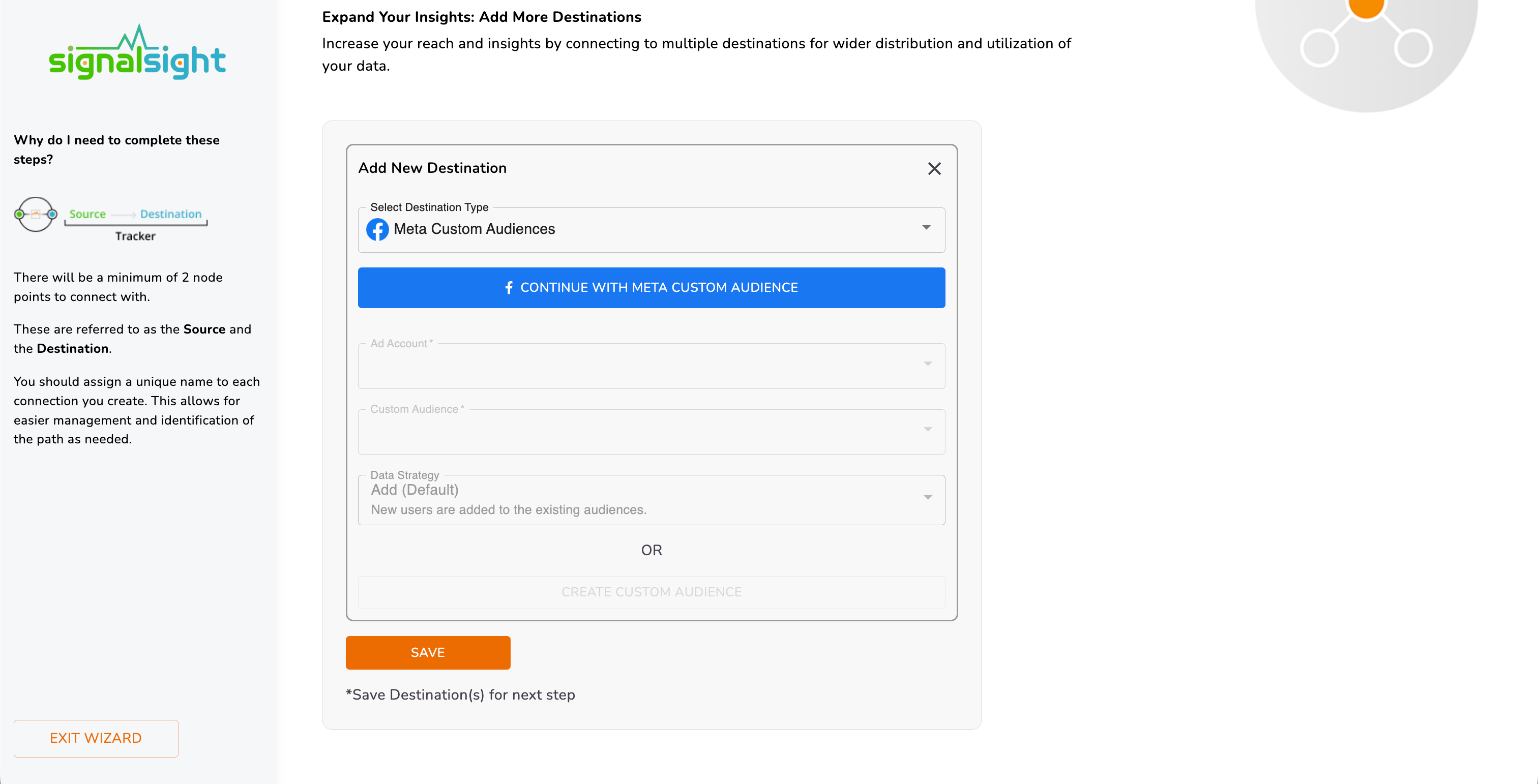Expand the Custom Audience dropdown arrow

pyautogui.click(x=928, y=429)
